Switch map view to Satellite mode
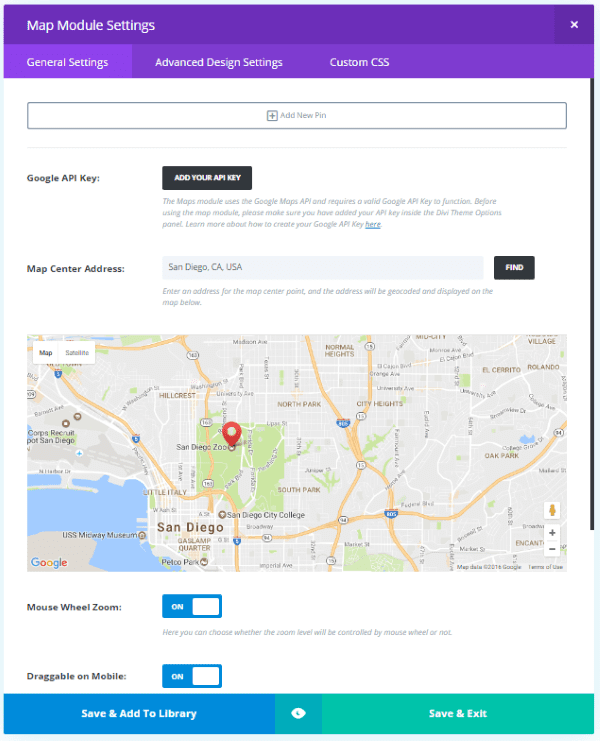The width and height of the screenshot is (600, 741). [77, 353]
